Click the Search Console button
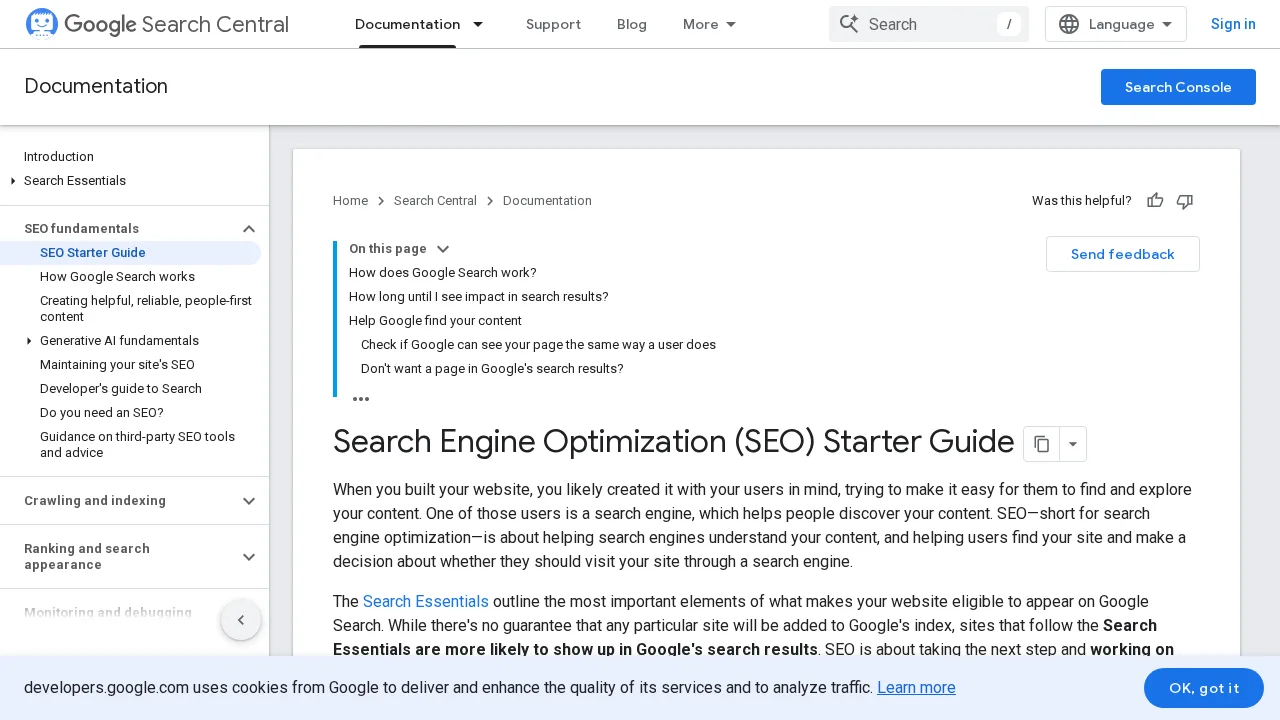The height and width of the screenshot is (720, 1280). (x=1178, y=87)
